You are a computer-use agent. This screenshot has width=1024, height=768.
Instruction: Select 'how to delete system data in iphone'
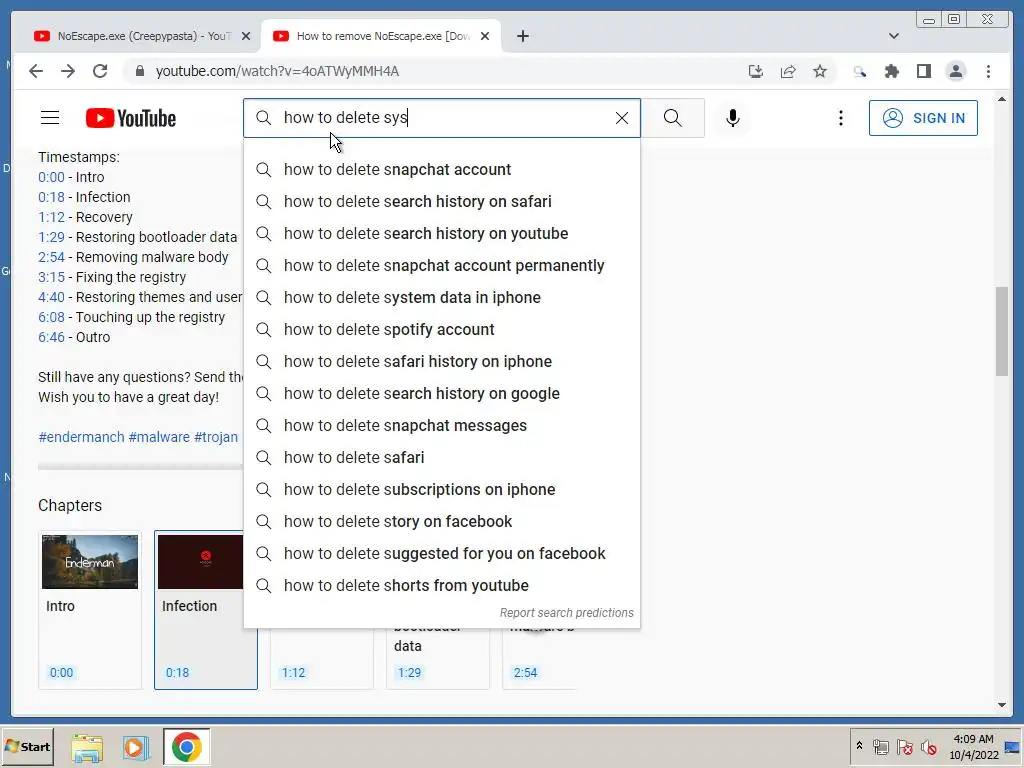click(442, 298)
